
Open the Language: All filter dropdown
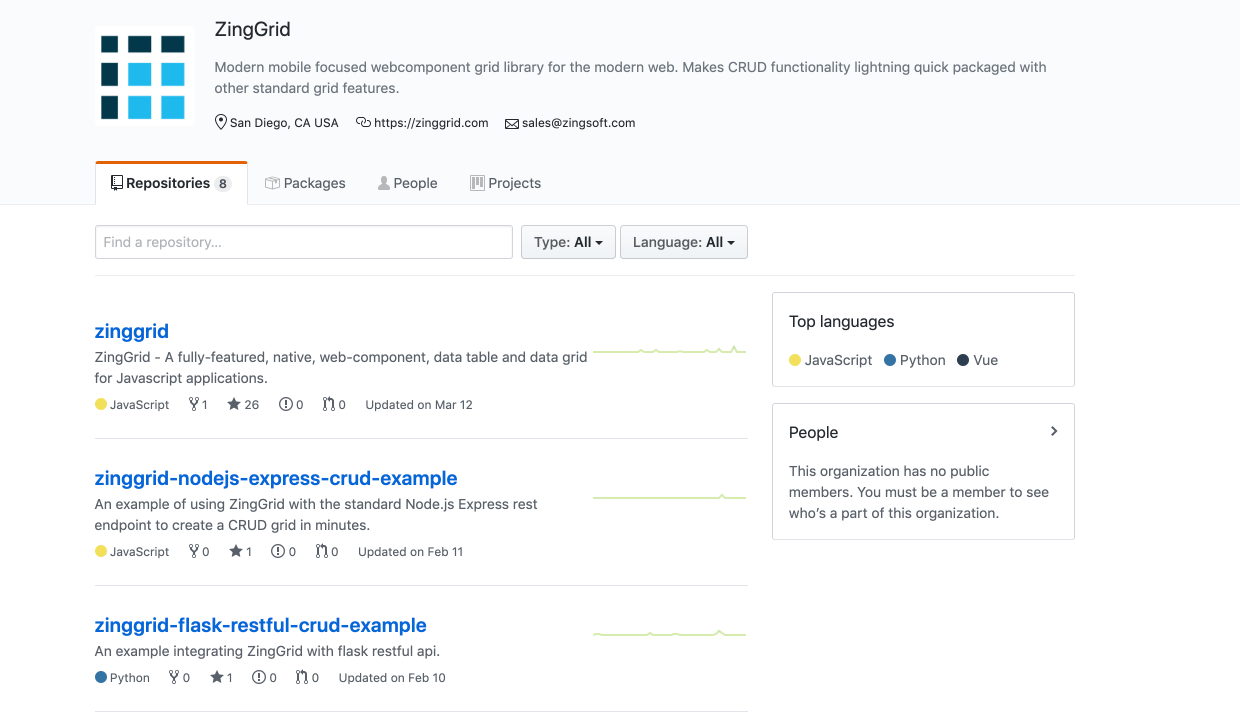pos(683,241)
